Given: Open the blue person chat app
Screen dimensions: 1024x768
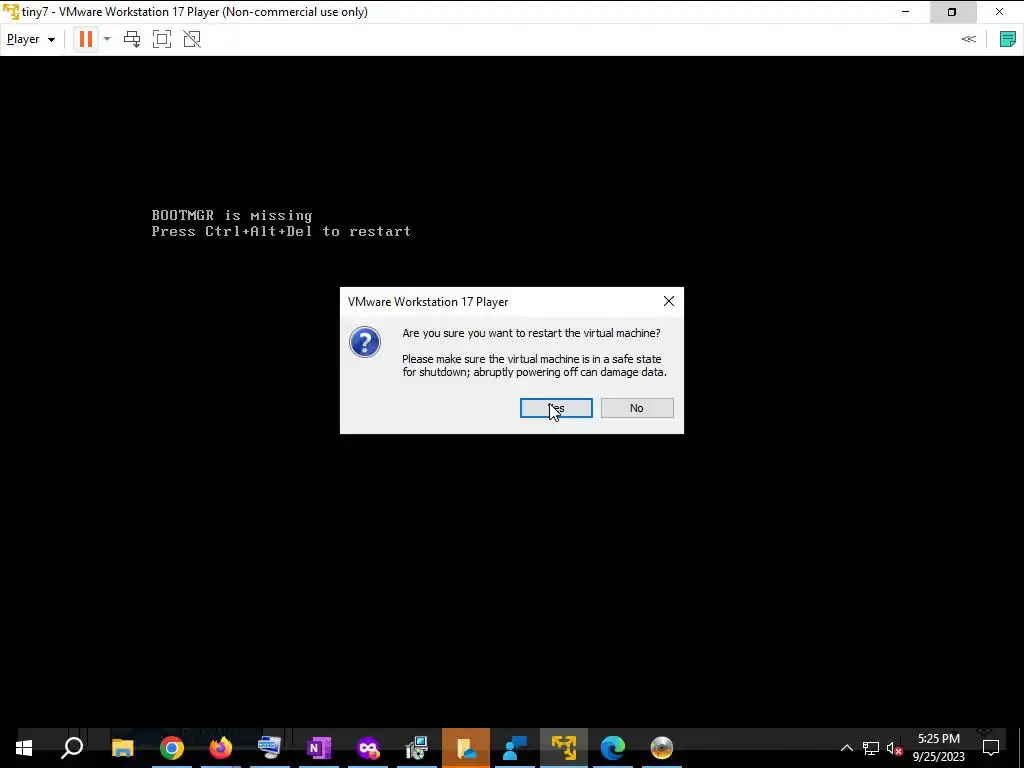Looking at the screenshot, I should click(x=515, y=748).
